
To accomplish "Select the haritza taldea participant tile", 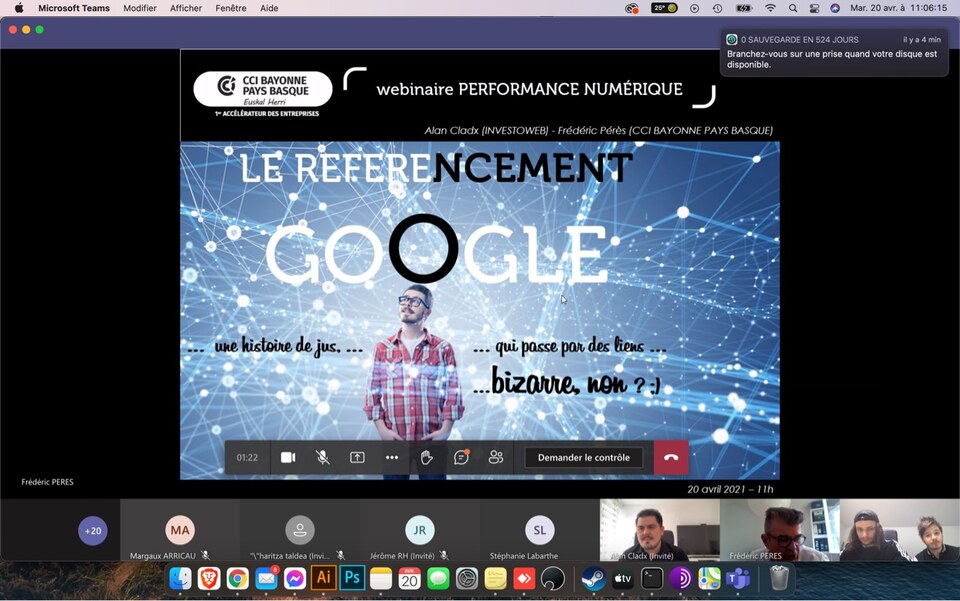I will click(300, 530).
